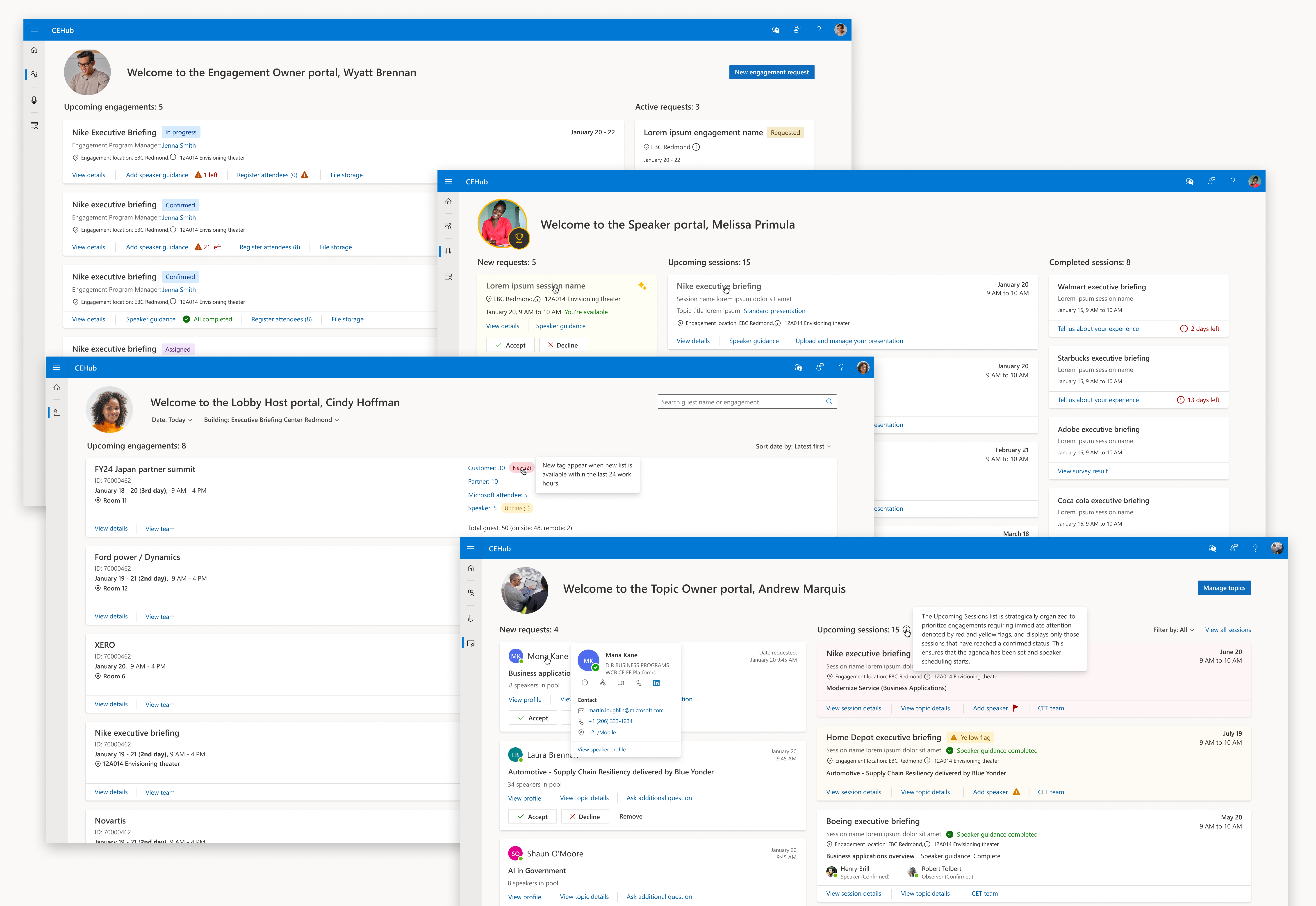The image size is (1316, 906).
Task: Focus Search guest name or engagement field
Action: point(747,402)
